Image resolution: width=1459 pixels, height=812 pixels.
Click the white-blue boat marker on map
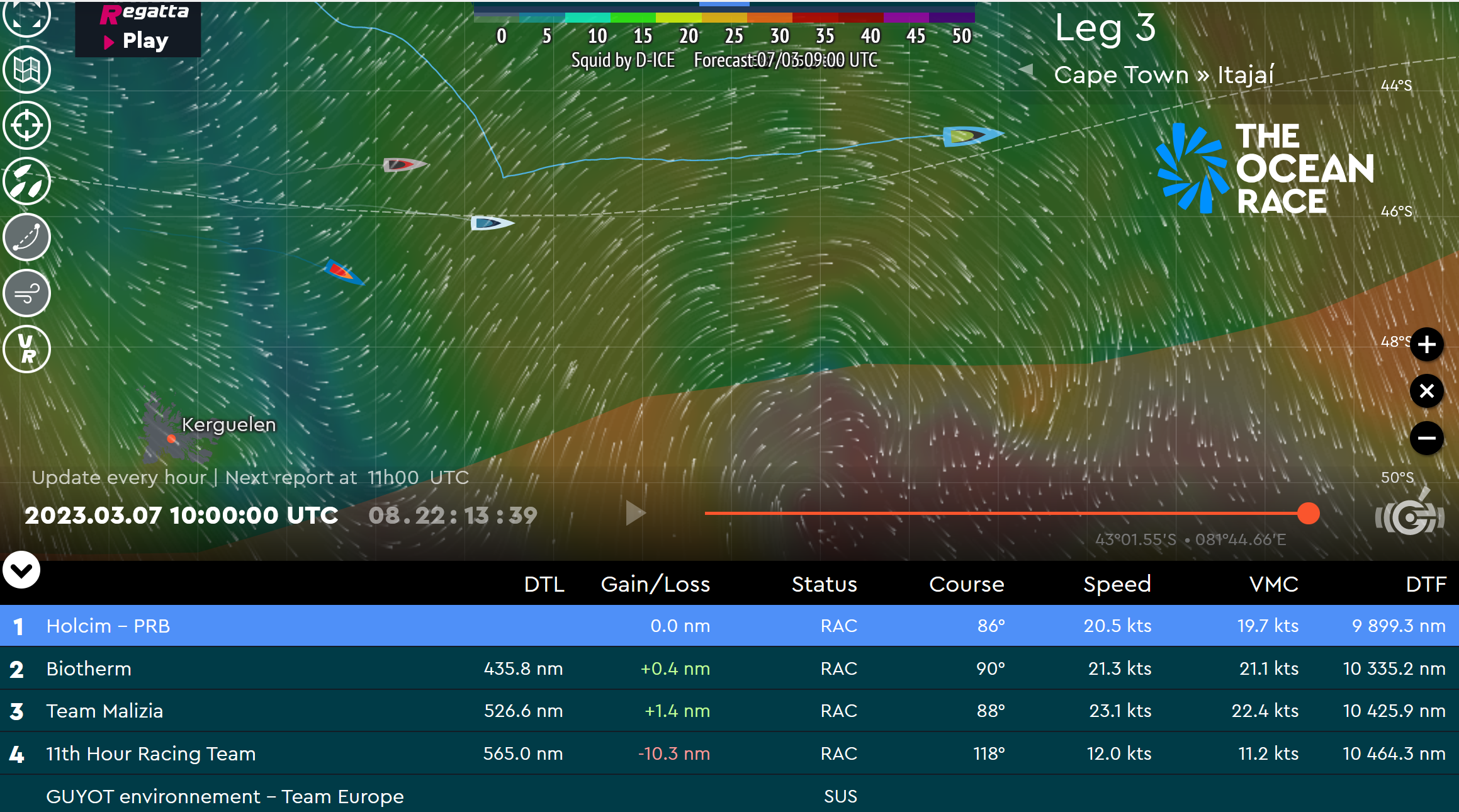[492, 223]
